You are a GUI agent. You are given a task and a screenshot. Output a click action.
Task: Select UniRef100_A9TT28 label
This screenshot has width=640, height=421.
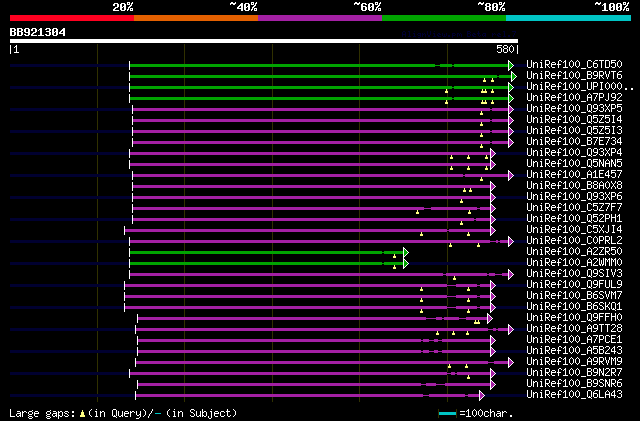(574, 329)
